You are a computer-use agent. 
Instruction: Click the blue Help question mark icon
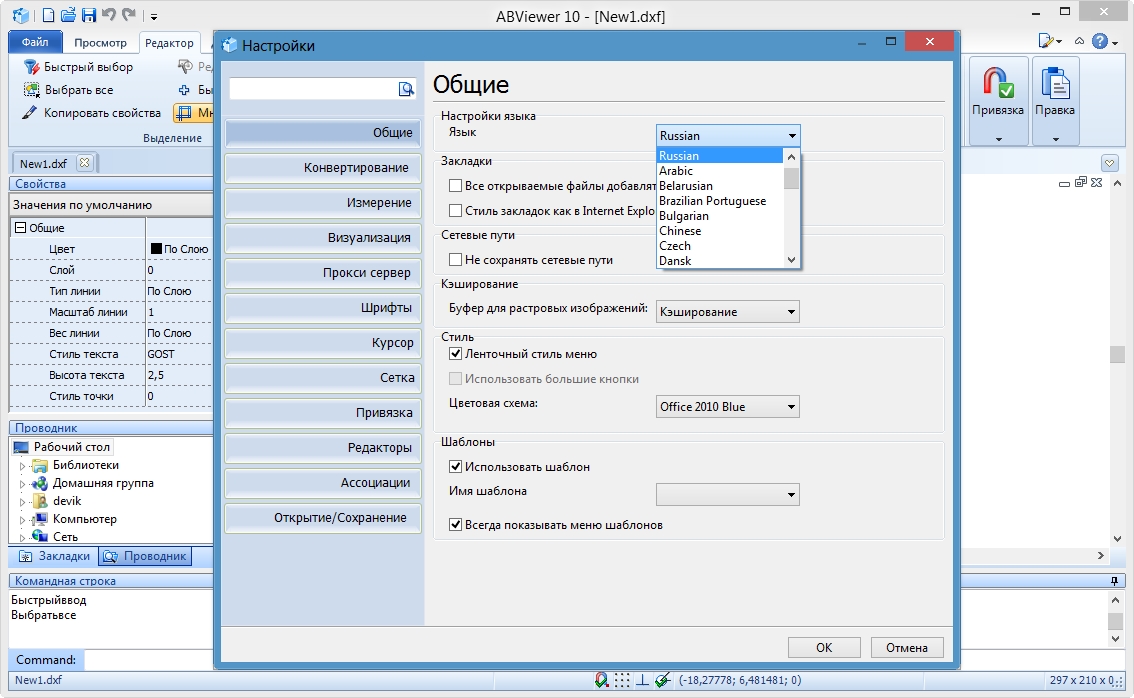click(1100, 41)
